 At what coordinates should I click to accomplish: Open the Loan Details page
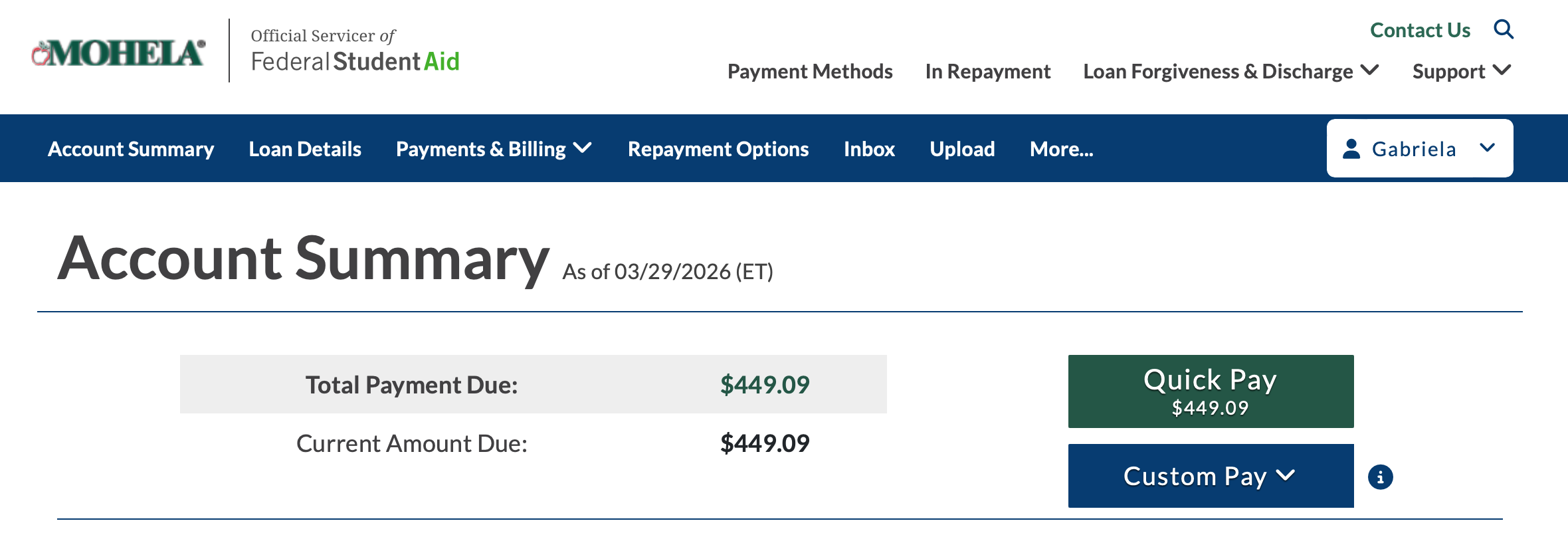click(305, 149)
